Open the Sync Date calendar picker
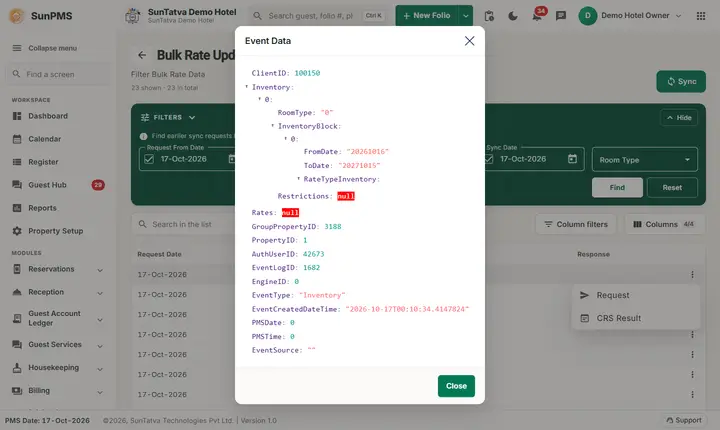The height and width of the screenshot is (430, 720). pos(572,159)
